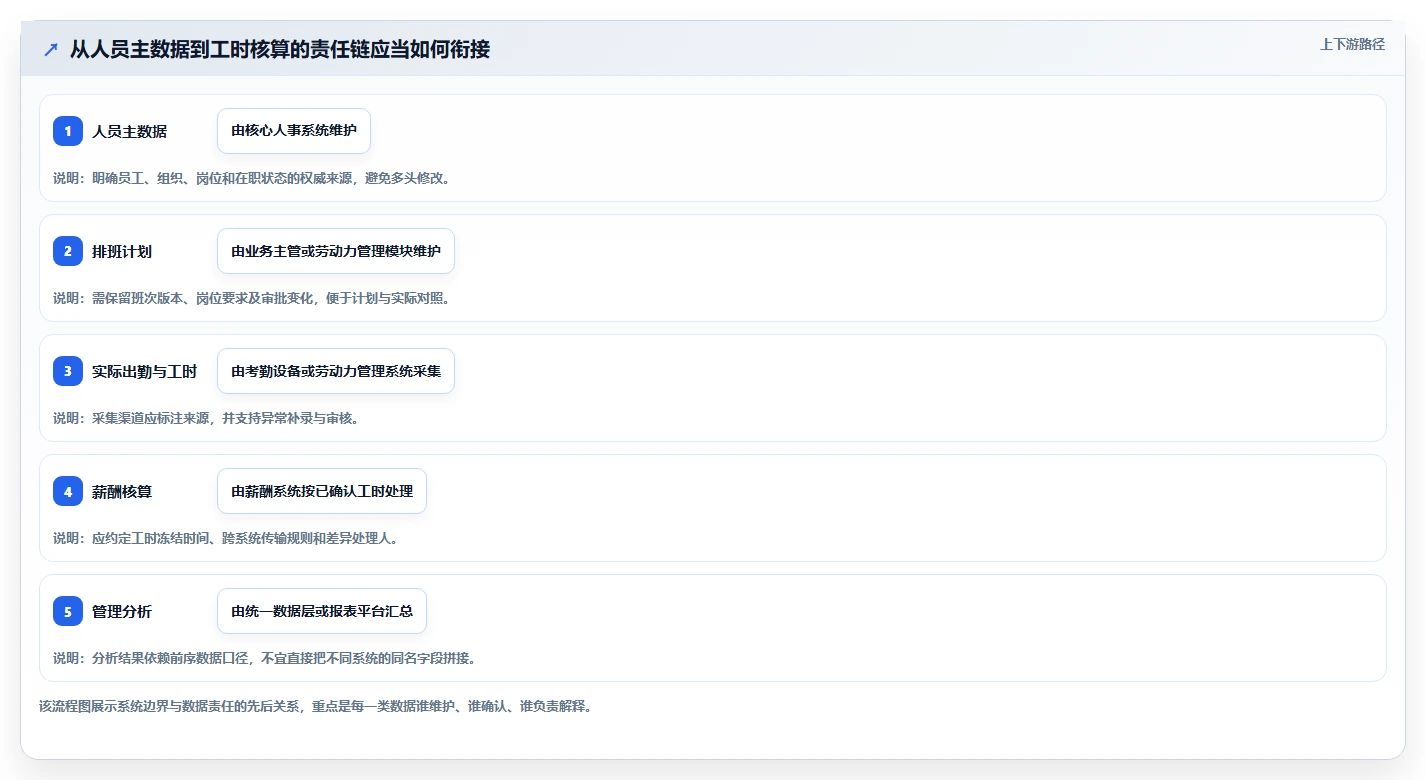The width and height of the screenshot is (1426, 780).
Task: Select the 由统一数据层或报表平台汇总 chip
Action: (322, 611)
